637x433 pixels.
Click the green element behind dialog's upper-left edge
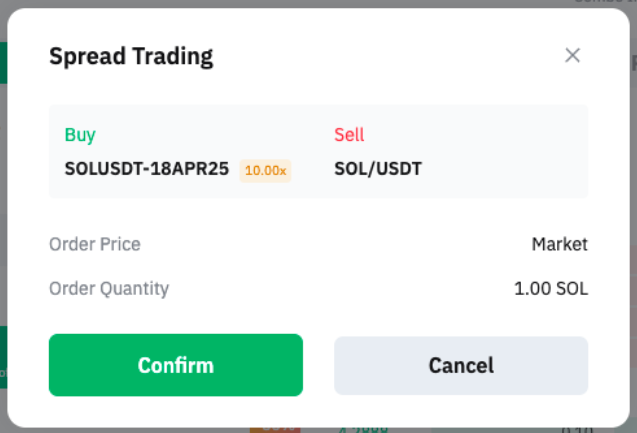[x=3, y=62]
